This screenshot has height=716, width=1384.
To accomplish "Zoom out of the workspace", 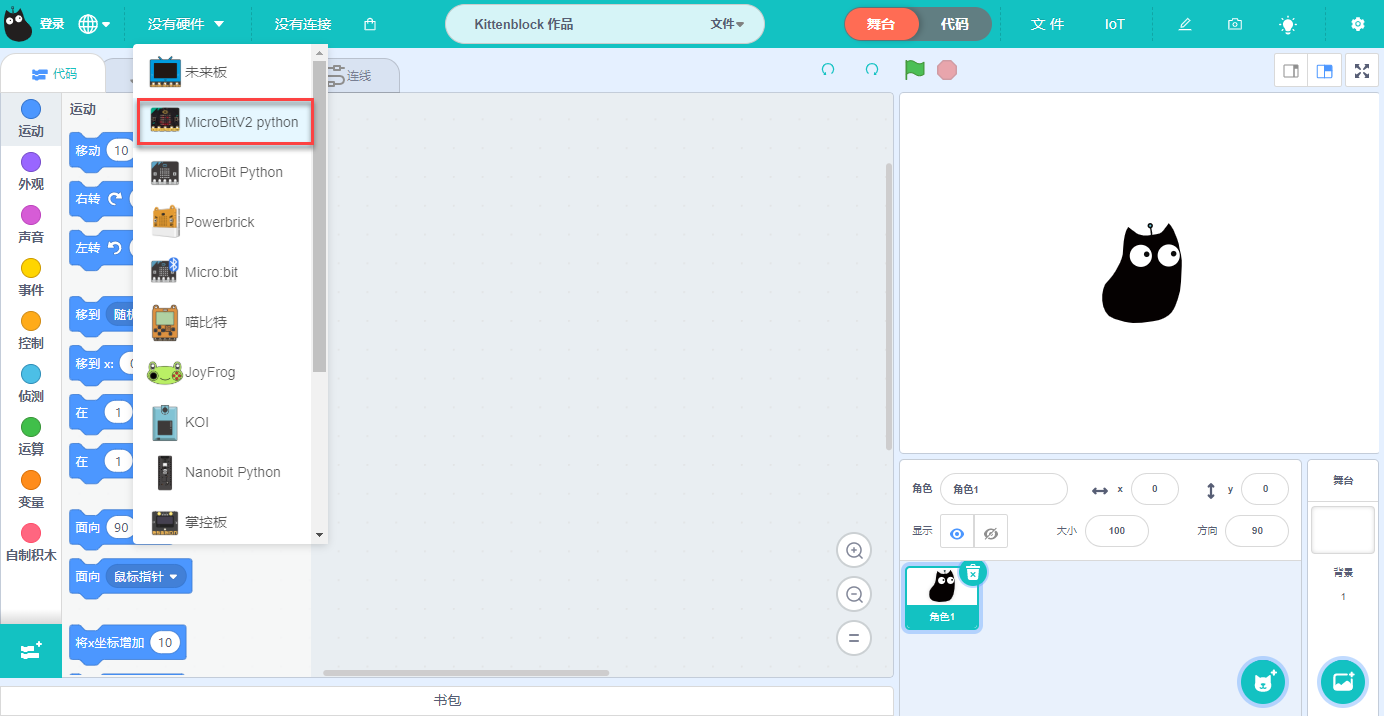I will [854, 594].
